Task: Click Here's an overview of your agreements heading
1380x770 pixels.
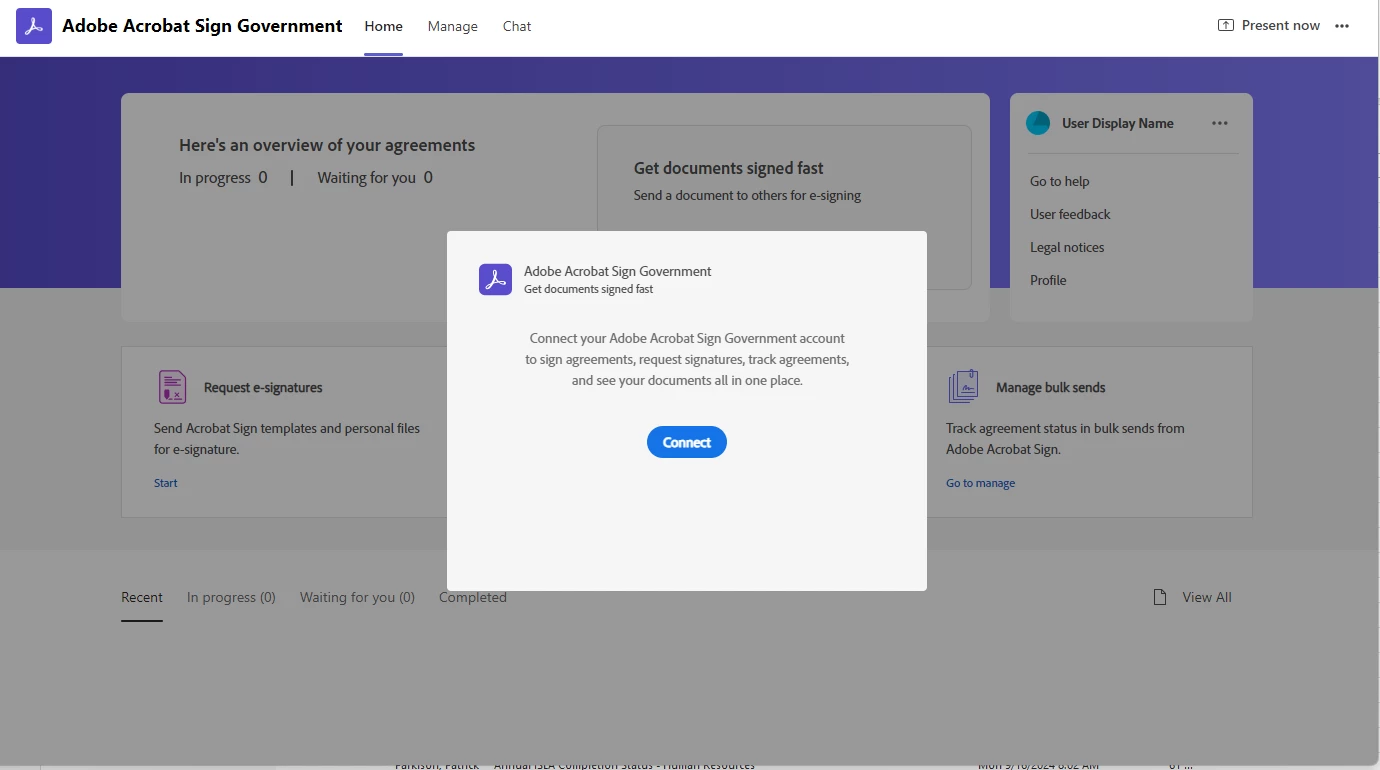Action: pos(327,145)
